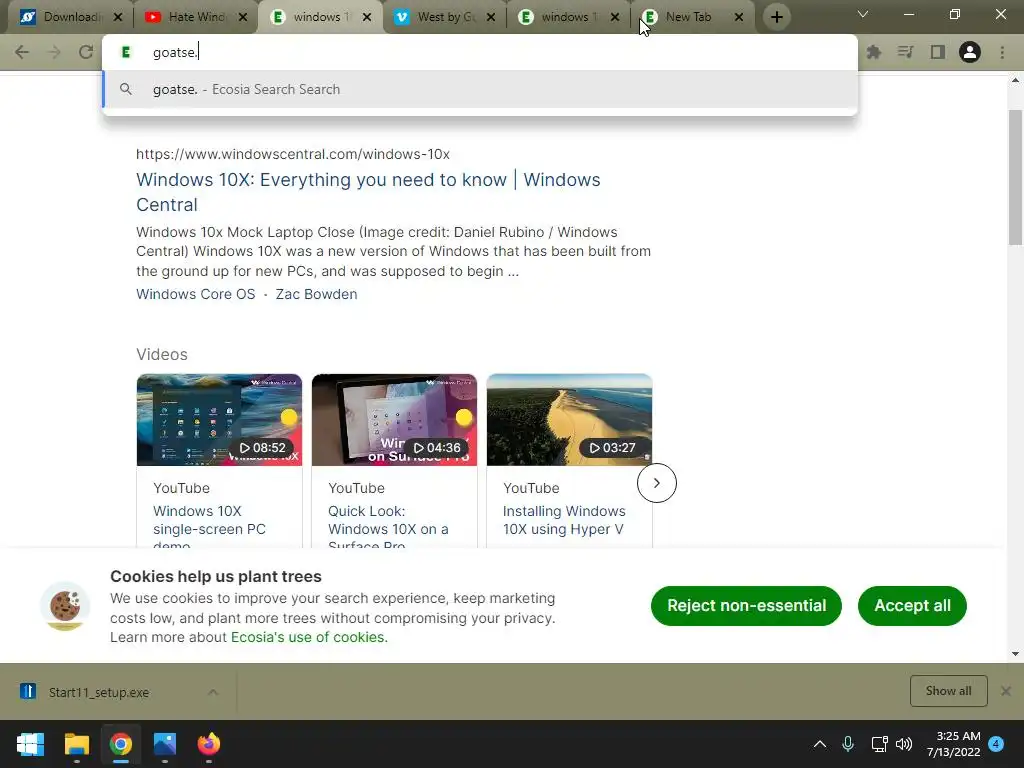Image resolution: width=1024 pixels, height=768 pixels.
Task: Click the address bar containing goatse.
Action: pyautogui.click(x=479, y=52)
